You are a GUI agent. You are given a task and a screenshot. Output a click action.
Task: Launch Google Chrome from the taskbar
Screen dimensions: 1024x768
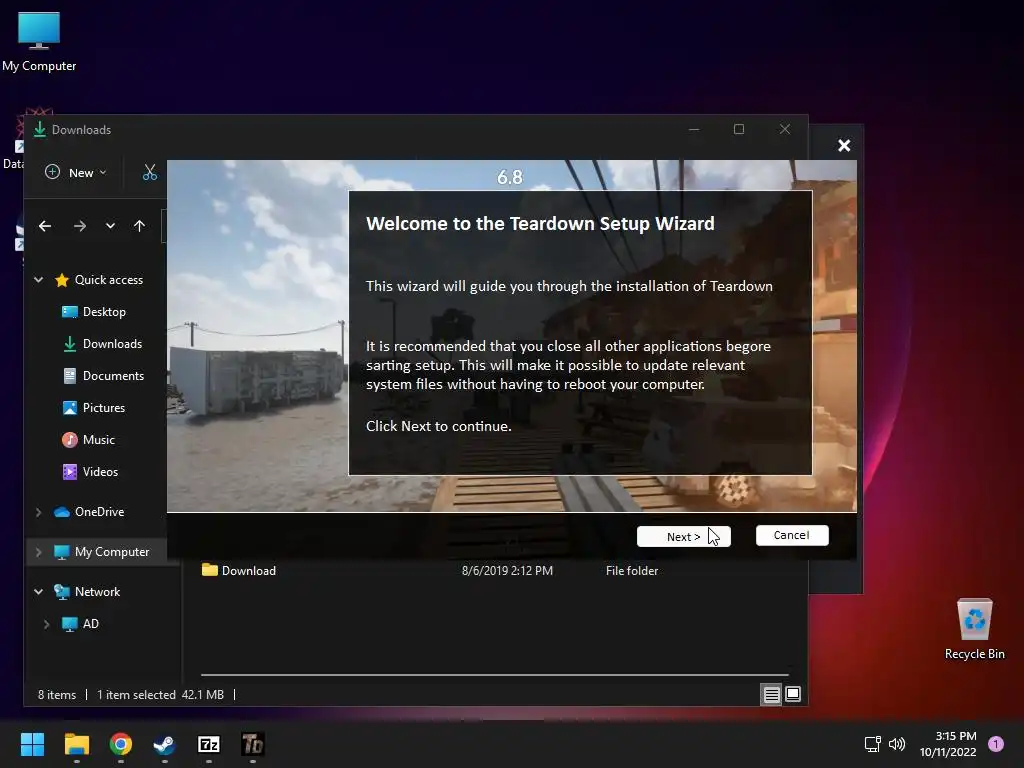coord(121,744)
